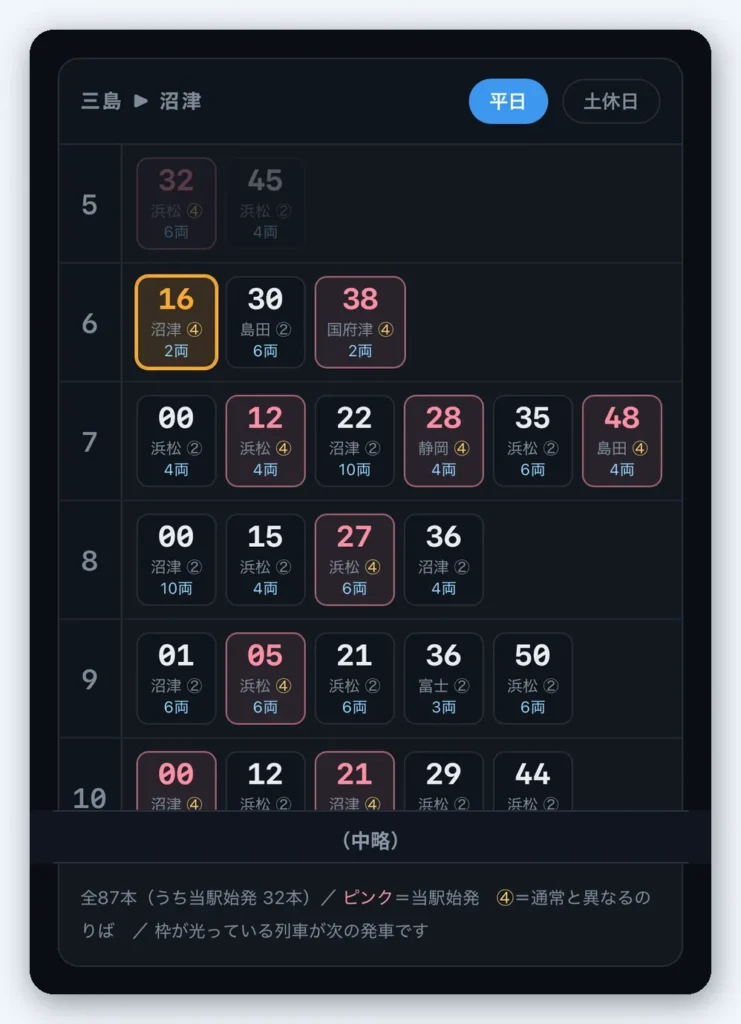Expand the （中略） omitted hours section
This screenshot has width=741, height=1024.
pos(370,840)
